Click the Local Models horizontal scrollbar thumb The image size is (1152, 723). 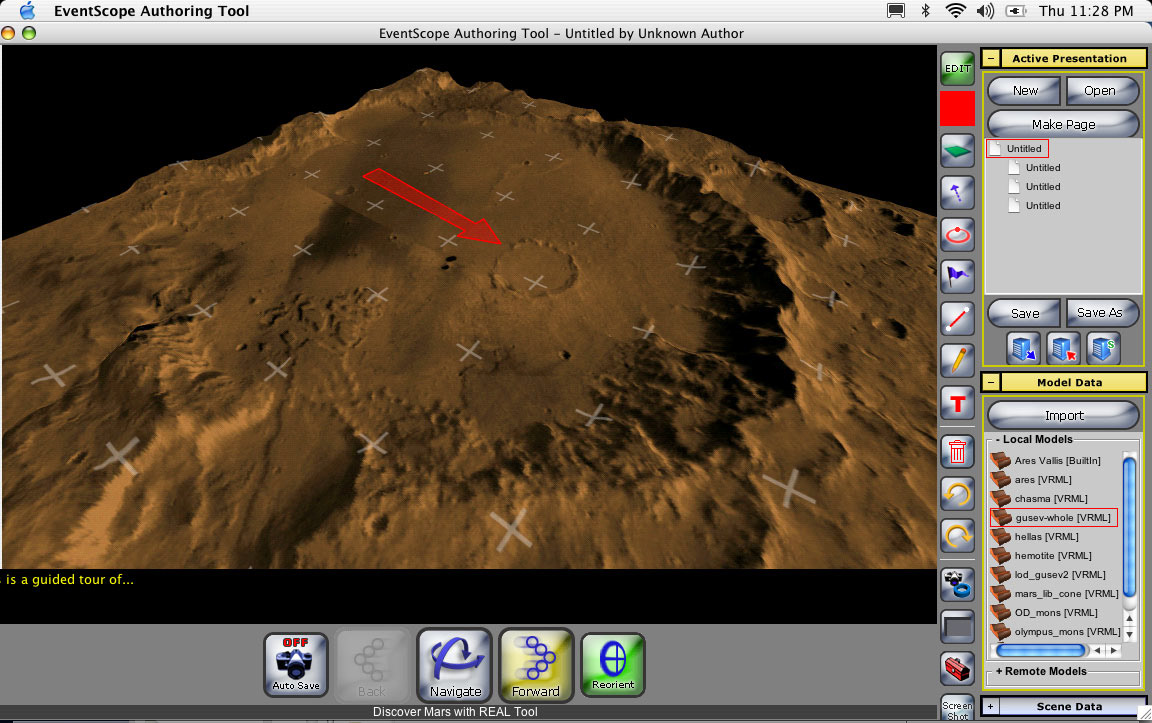1041,650
